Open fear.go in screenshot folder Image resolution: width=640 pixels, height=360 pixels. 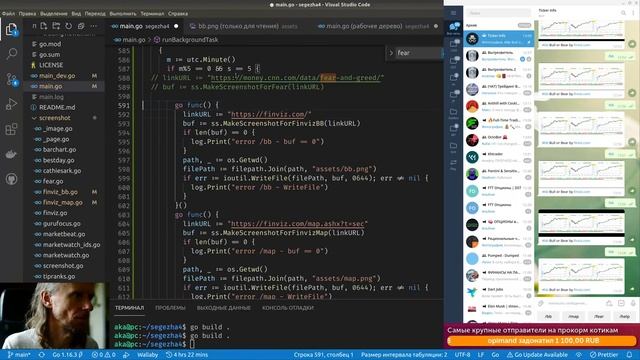pyautogui.click(x=53, y=181)
